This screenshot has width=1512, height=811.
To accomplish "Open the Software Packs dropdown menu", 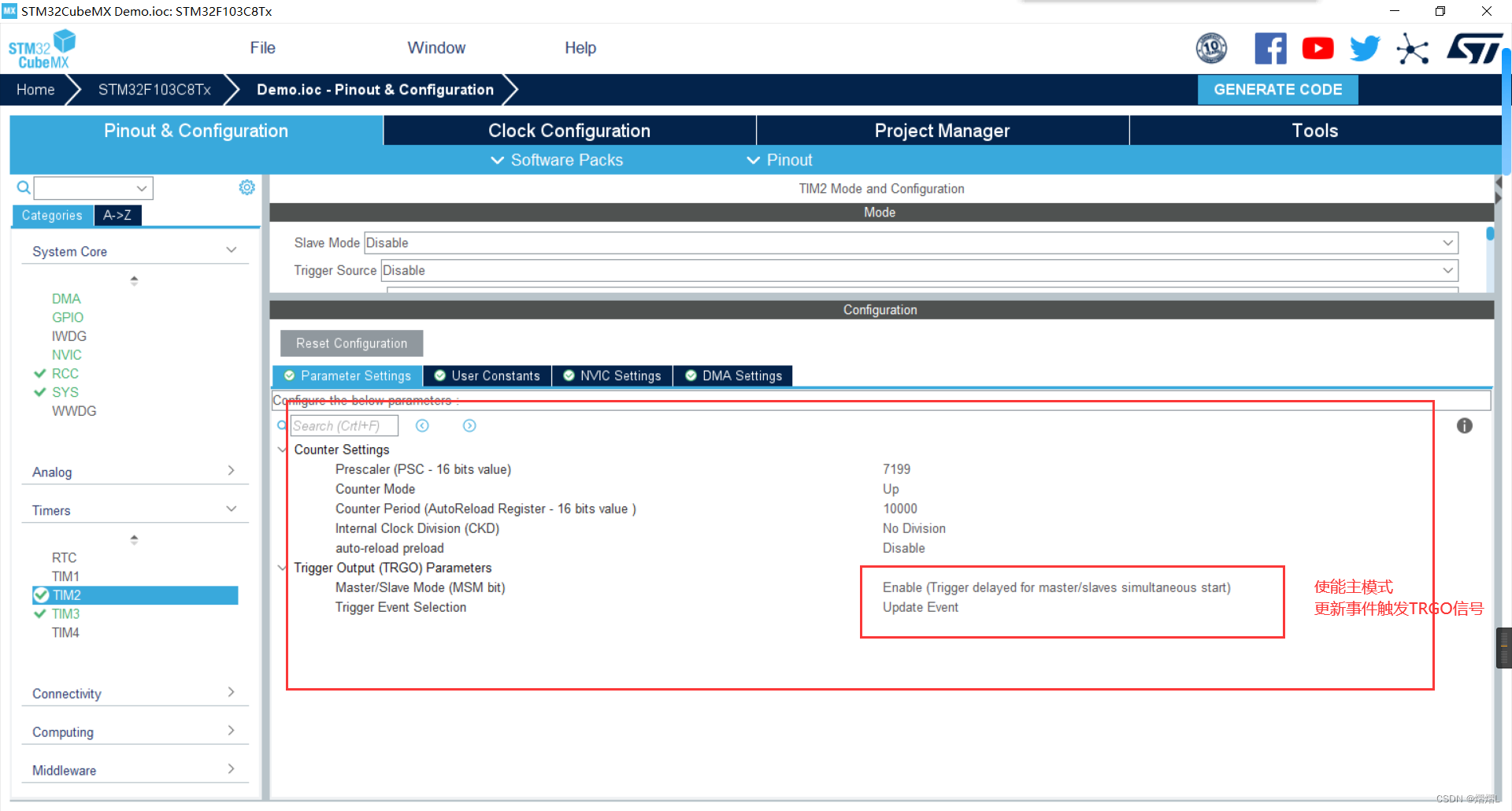I will click(x=557, y=160).
